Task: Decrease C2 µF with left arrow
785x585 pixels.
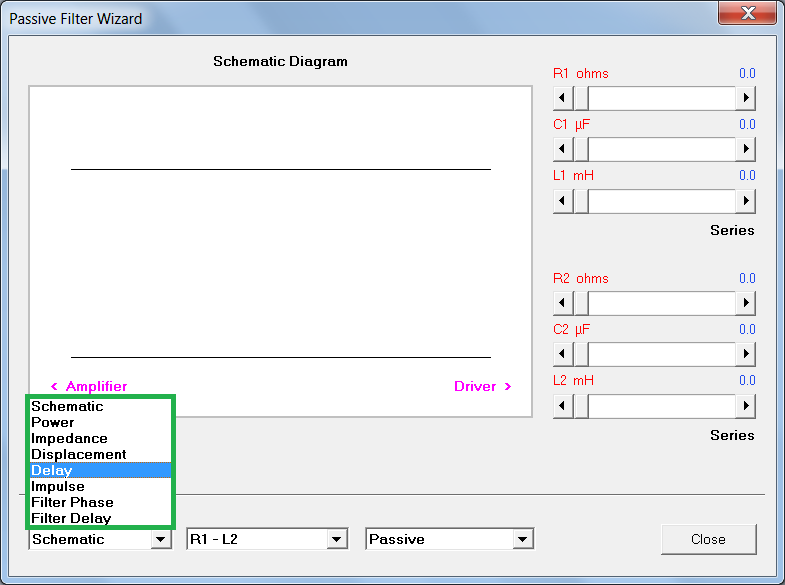Action: pos(562,354)
